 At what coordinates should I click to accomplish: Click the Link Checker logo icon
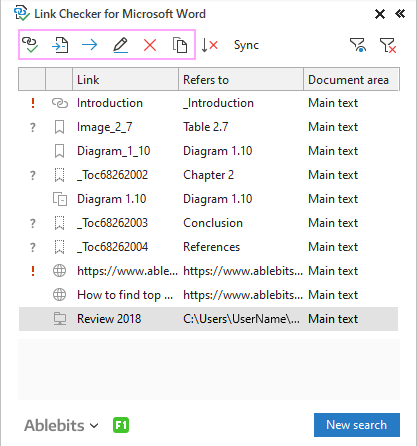click(x=22, y=13)
